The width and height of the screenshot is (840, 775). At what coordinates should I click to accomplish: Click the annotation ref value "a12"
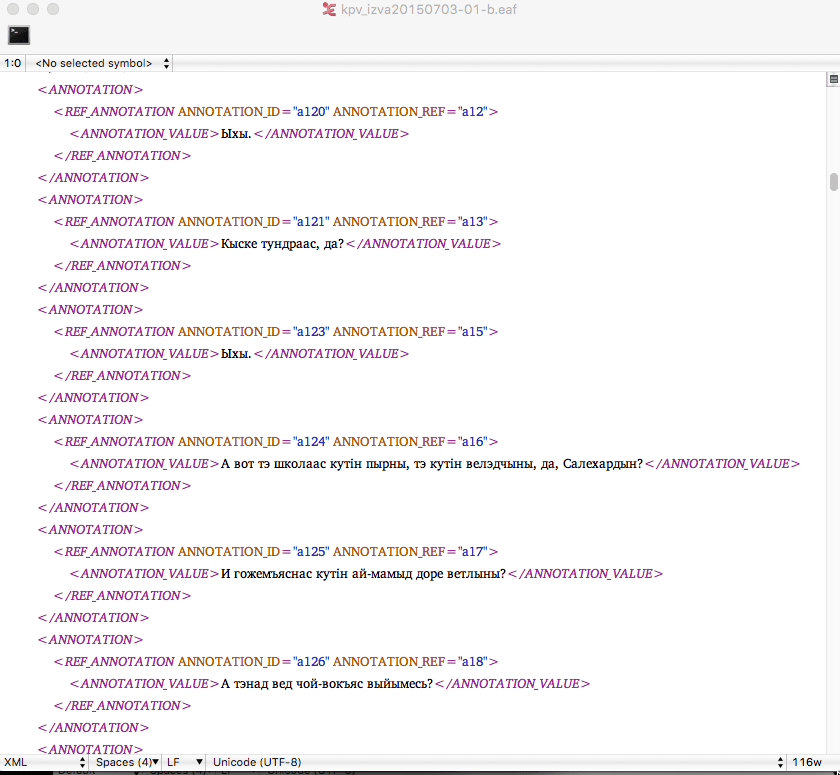[472, 111]
